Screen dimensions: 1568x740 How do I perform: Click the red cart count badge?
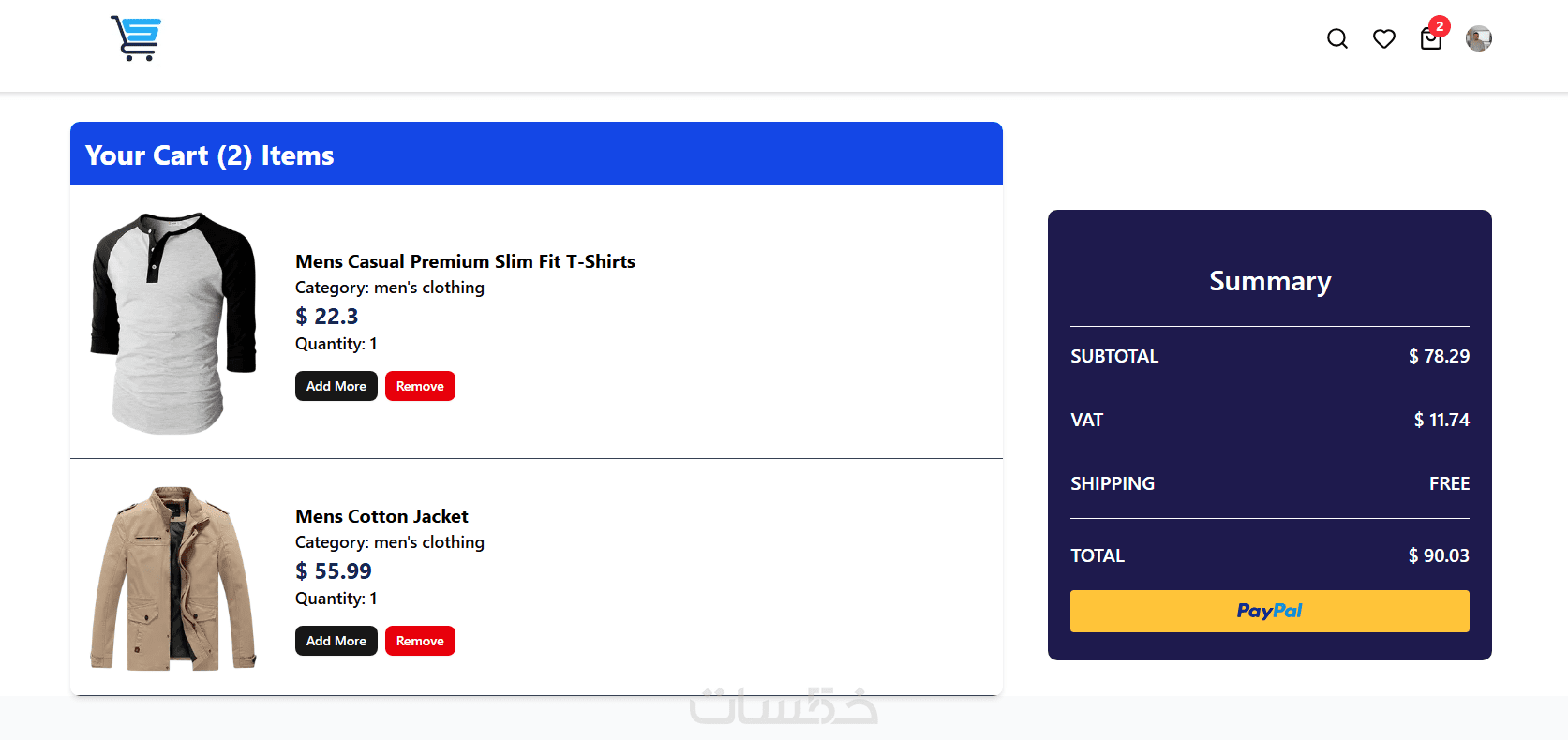point(1440,26)
